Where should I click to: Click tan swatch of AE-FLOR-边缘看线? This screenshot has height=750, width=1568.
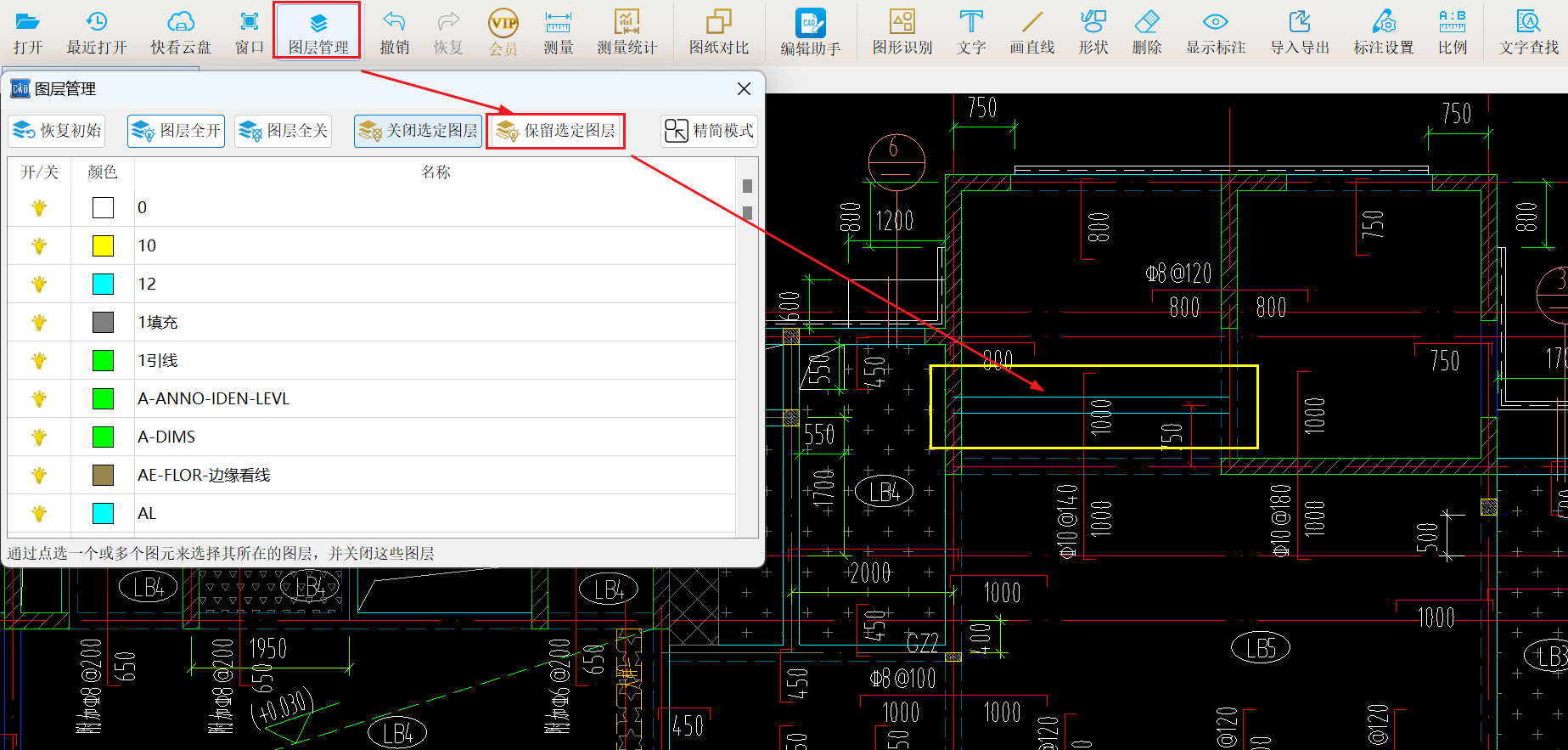pyautogui.click(x=103, y=475)
